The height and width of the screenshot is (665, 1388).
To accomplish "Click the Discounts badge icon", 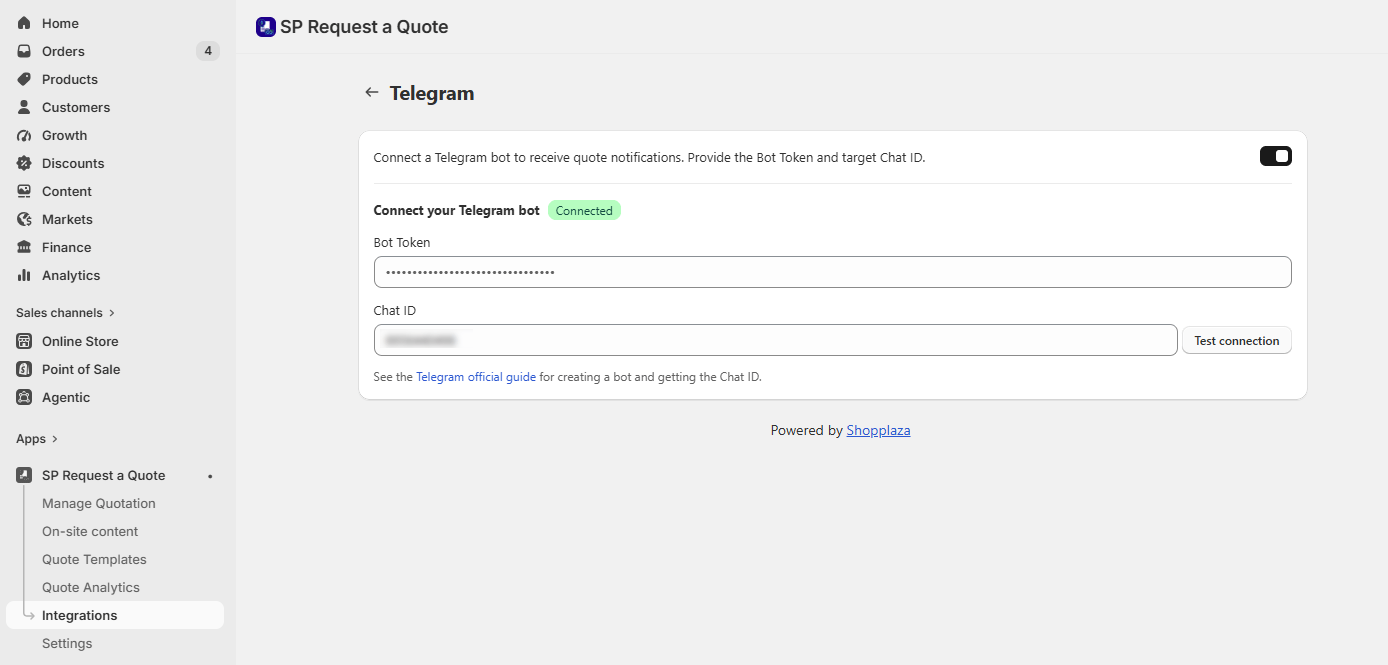I will coord(24,163).
